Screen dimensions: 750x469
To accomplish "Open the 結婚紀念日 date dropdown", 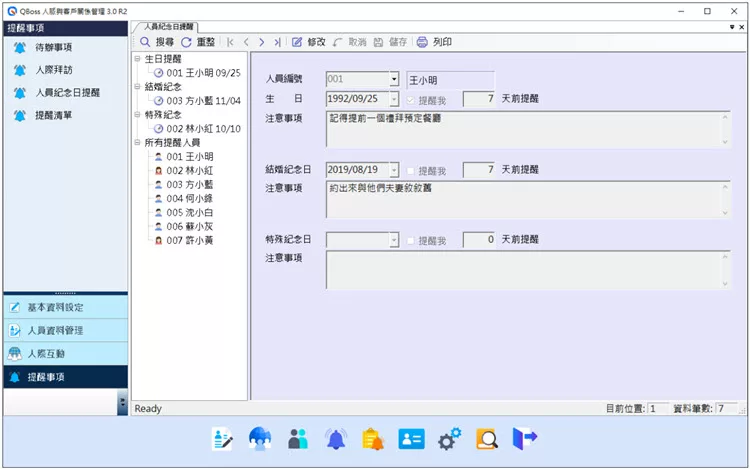I will [394, 170].
